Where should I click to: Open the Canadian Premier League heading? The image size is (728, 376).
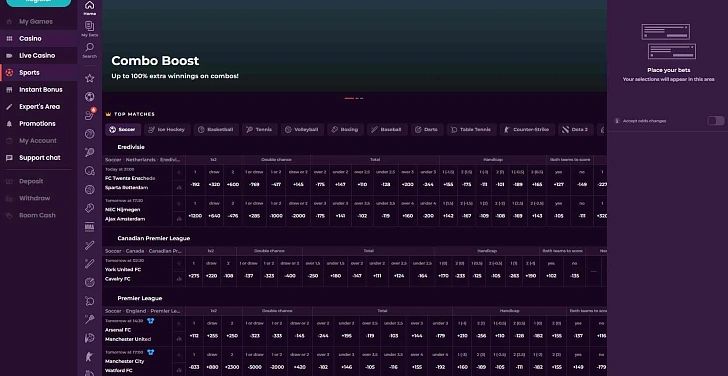154,238
